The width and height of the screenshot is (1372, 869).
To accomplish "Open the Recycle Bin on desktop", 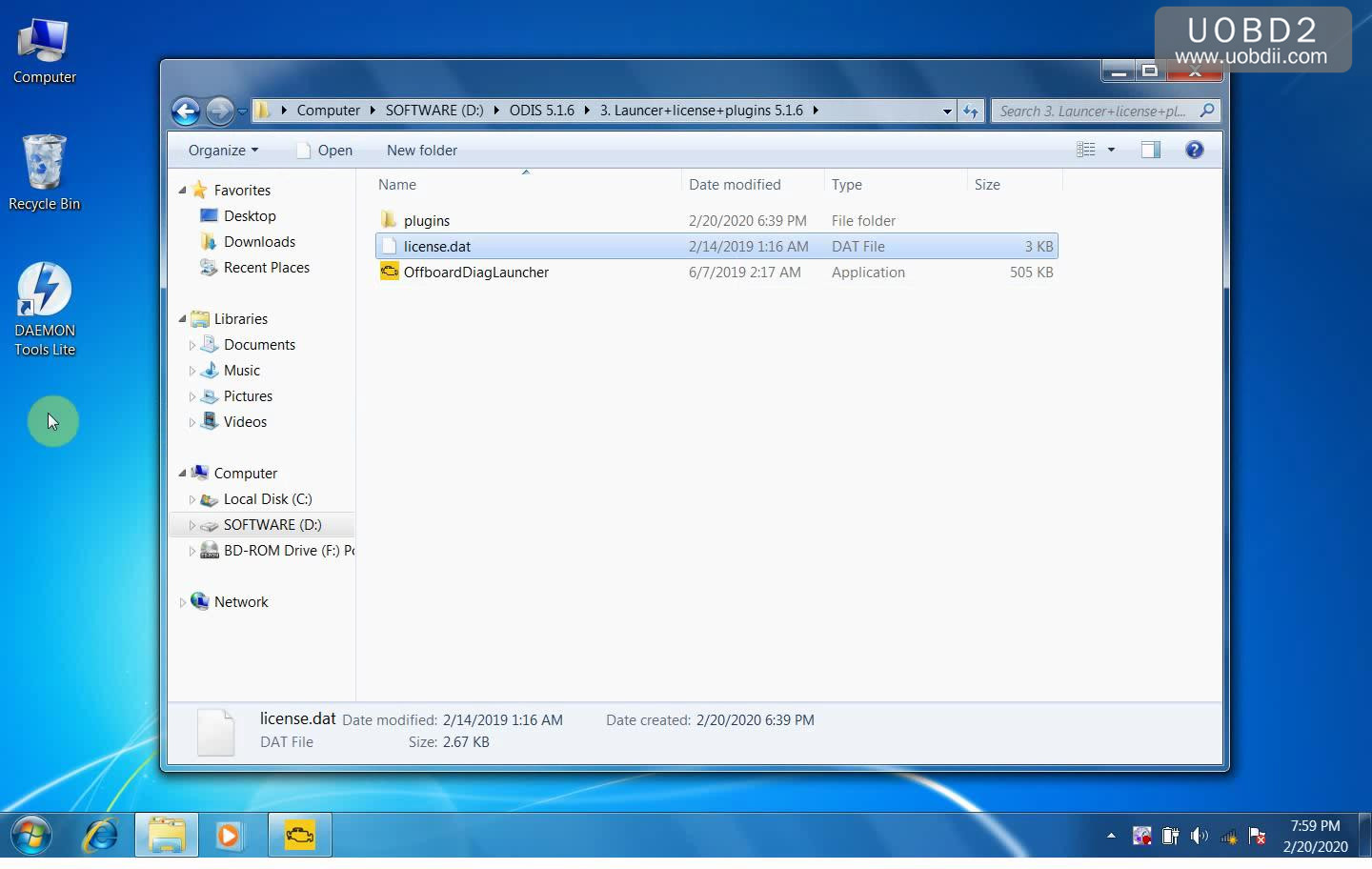I will (44, 172).
